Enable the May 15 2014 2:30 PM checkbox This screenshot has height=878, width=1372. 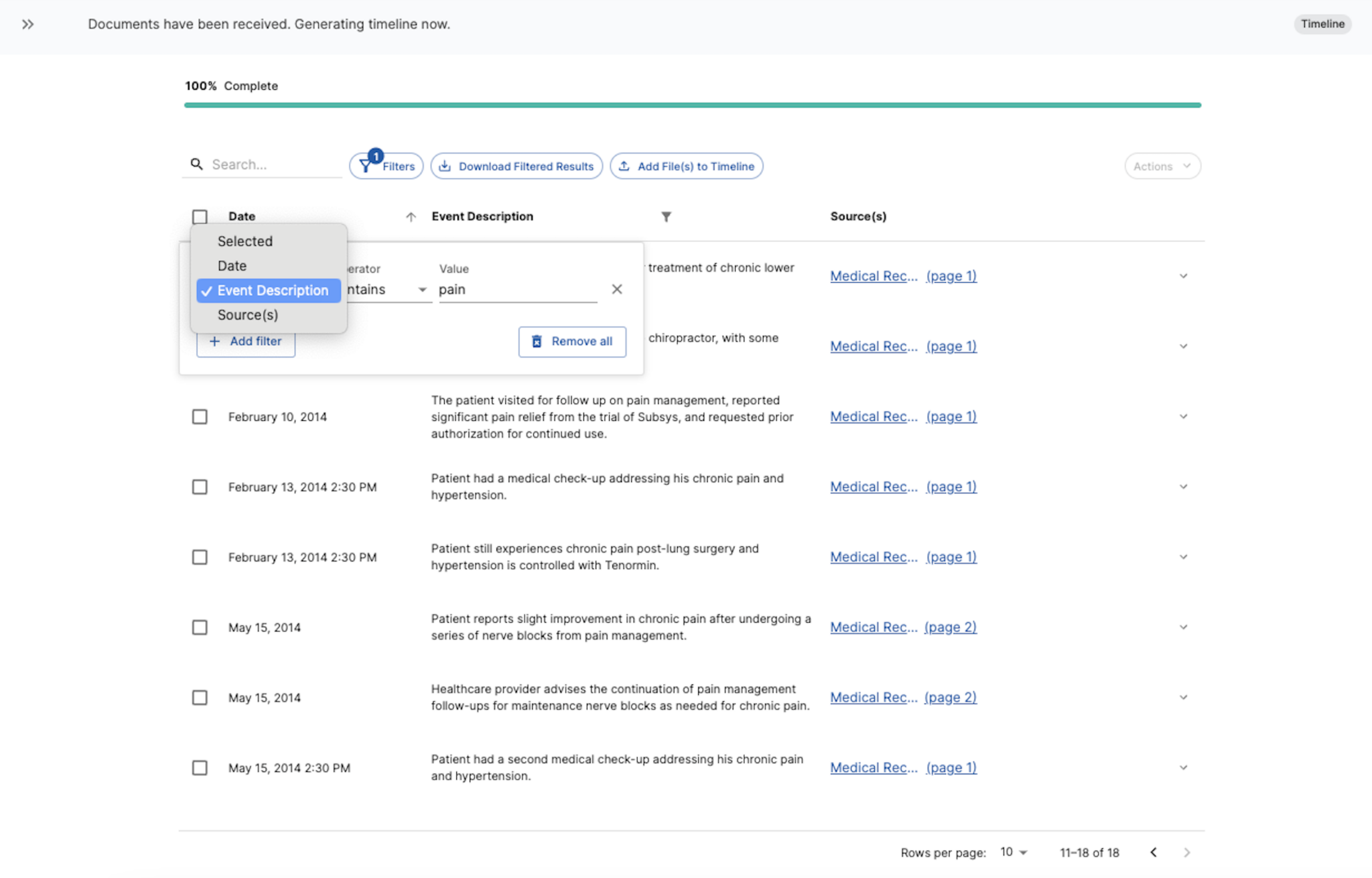pos(199,767)
